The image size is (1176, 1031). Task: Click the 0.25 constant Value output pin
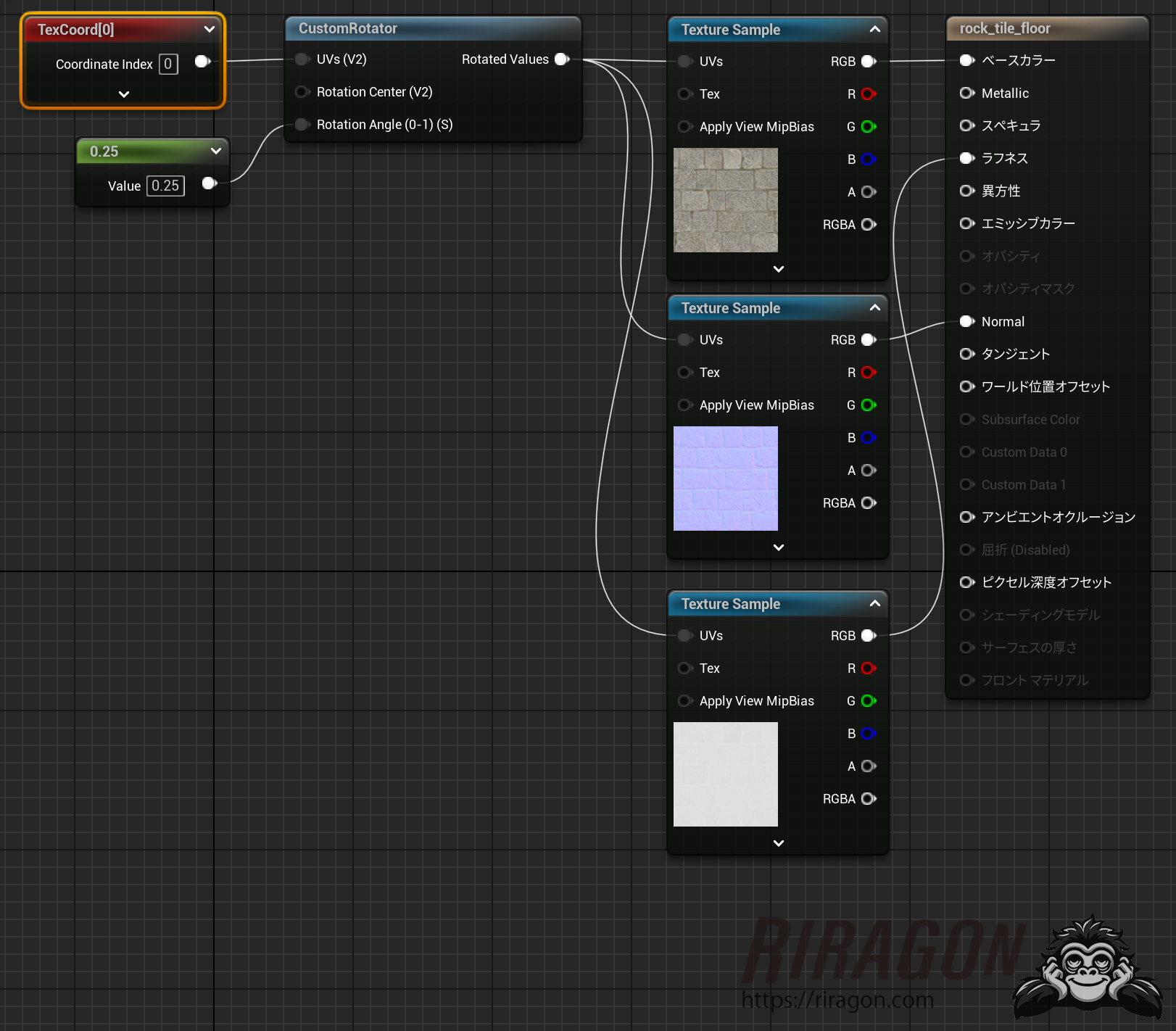point(209,183)
